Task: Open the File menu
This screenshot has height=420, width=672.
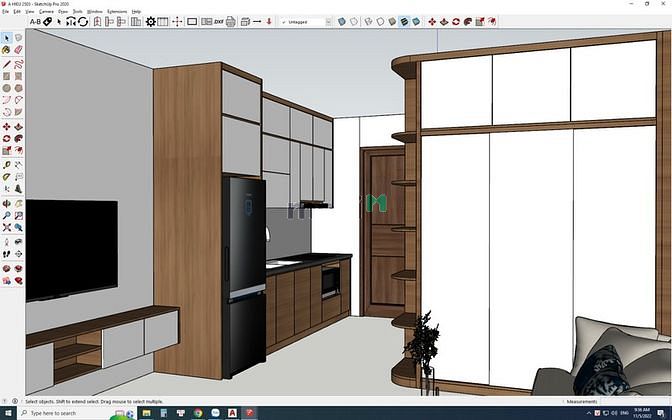Action: point(5,12)
